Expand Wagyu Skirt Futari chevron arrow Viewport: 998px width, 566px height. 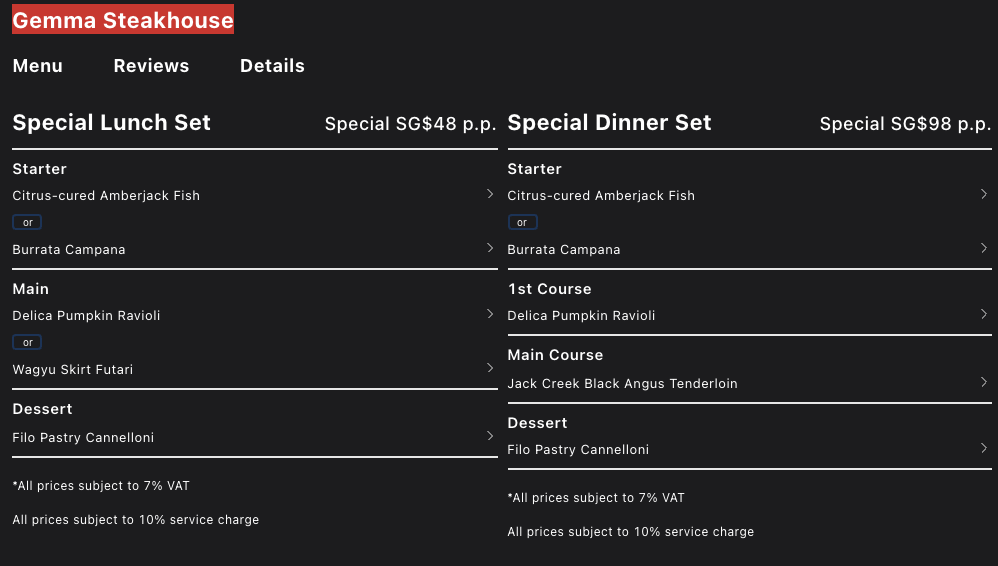click(490, 368)
